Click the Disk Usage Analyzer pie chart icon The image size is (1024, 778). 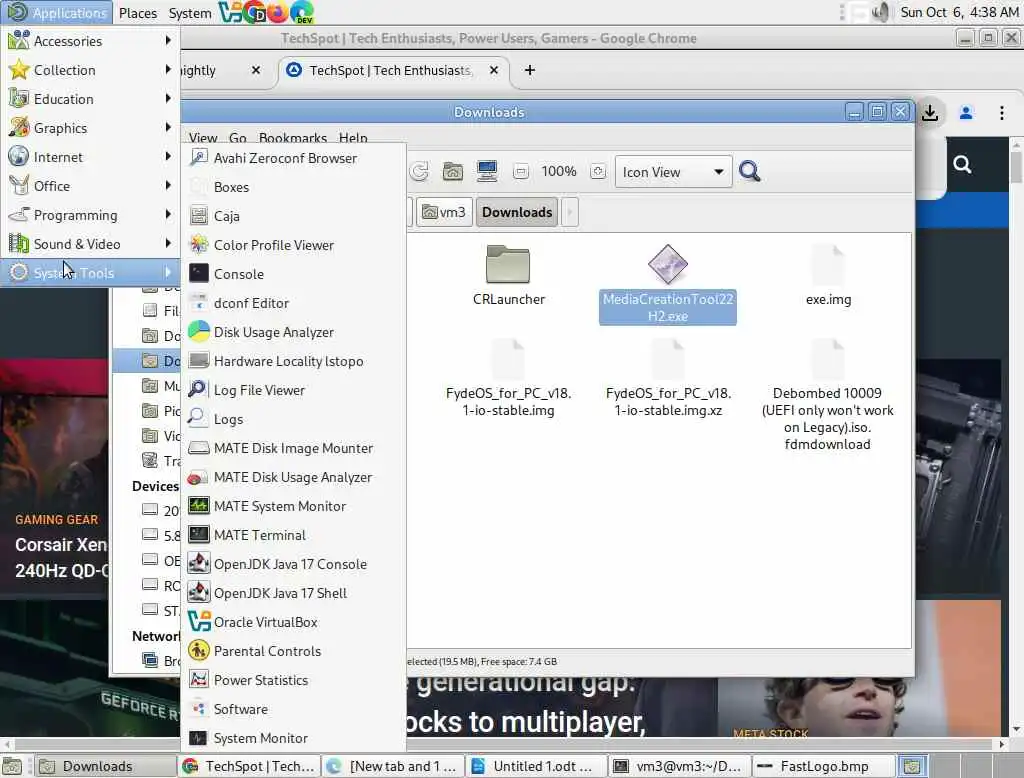coord(199,332)
